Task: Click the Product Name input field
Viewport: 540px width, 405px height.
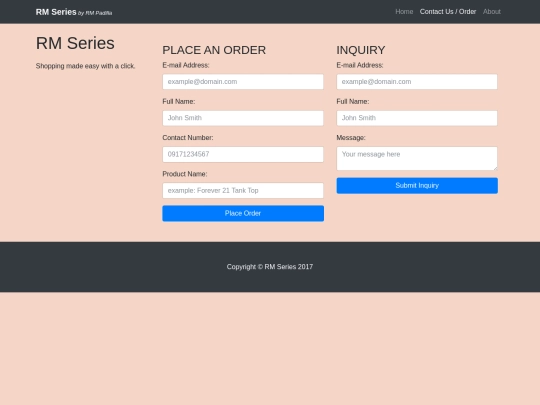Action: pos(243,190)
